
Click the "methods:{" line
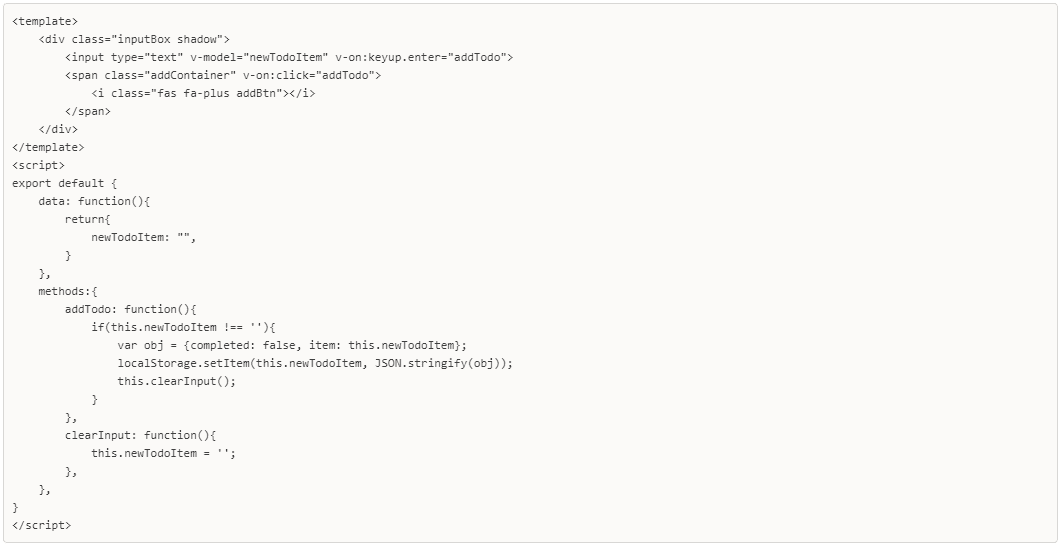pos(68,291)
